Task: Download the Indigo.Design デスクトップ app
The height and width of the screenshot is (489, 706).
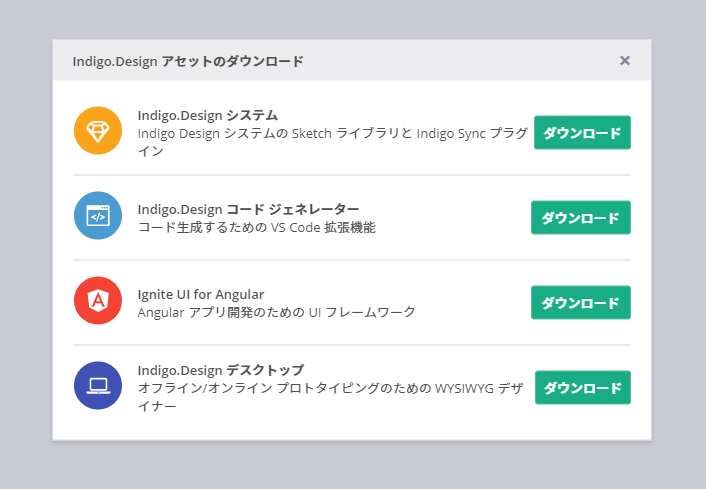Action: click(582, 387)
